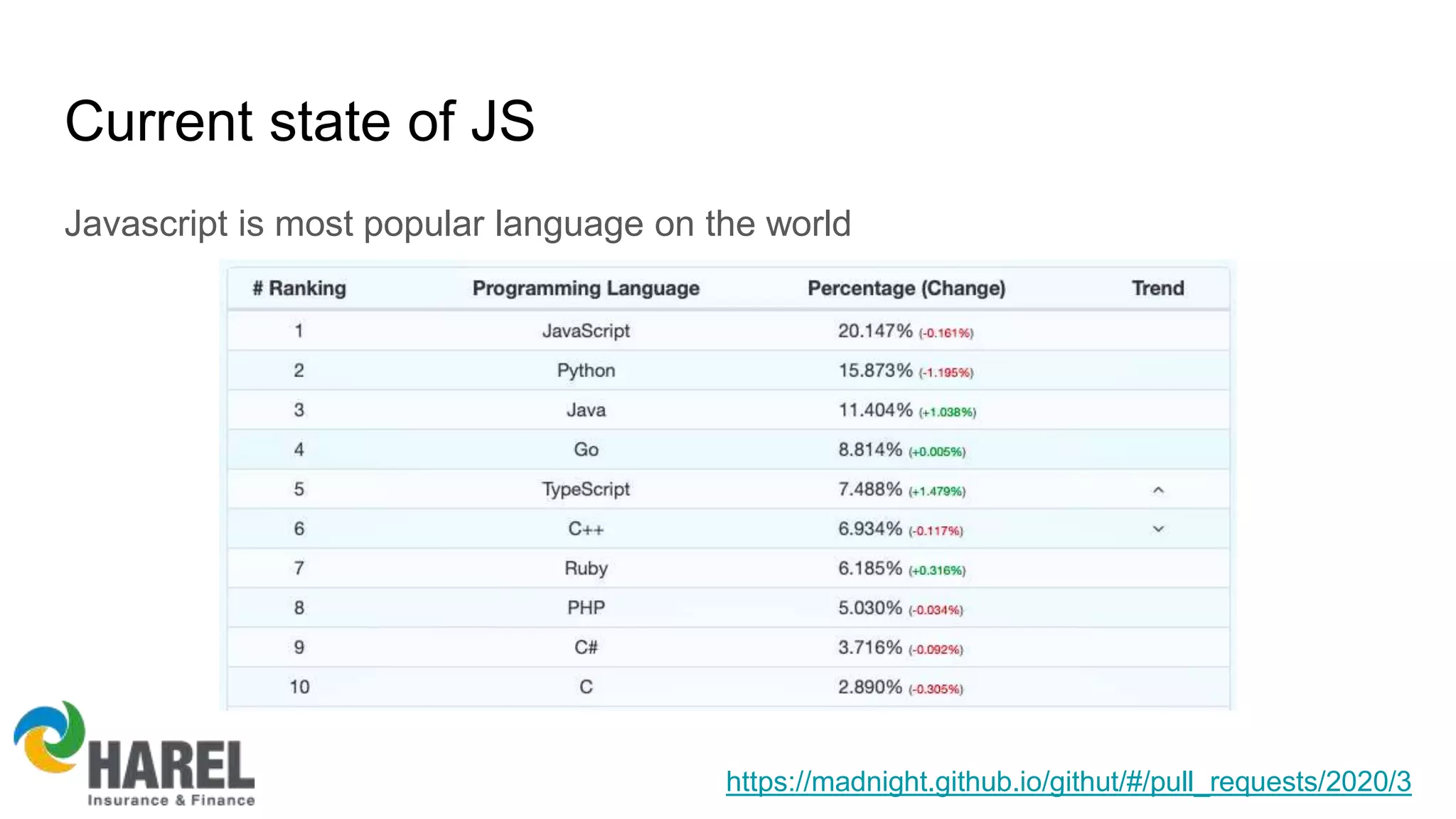Image resolution: width=1456 pixels, height=819 pixels.
Task: Click the Ruby language cell
Action: pos(586,569)
